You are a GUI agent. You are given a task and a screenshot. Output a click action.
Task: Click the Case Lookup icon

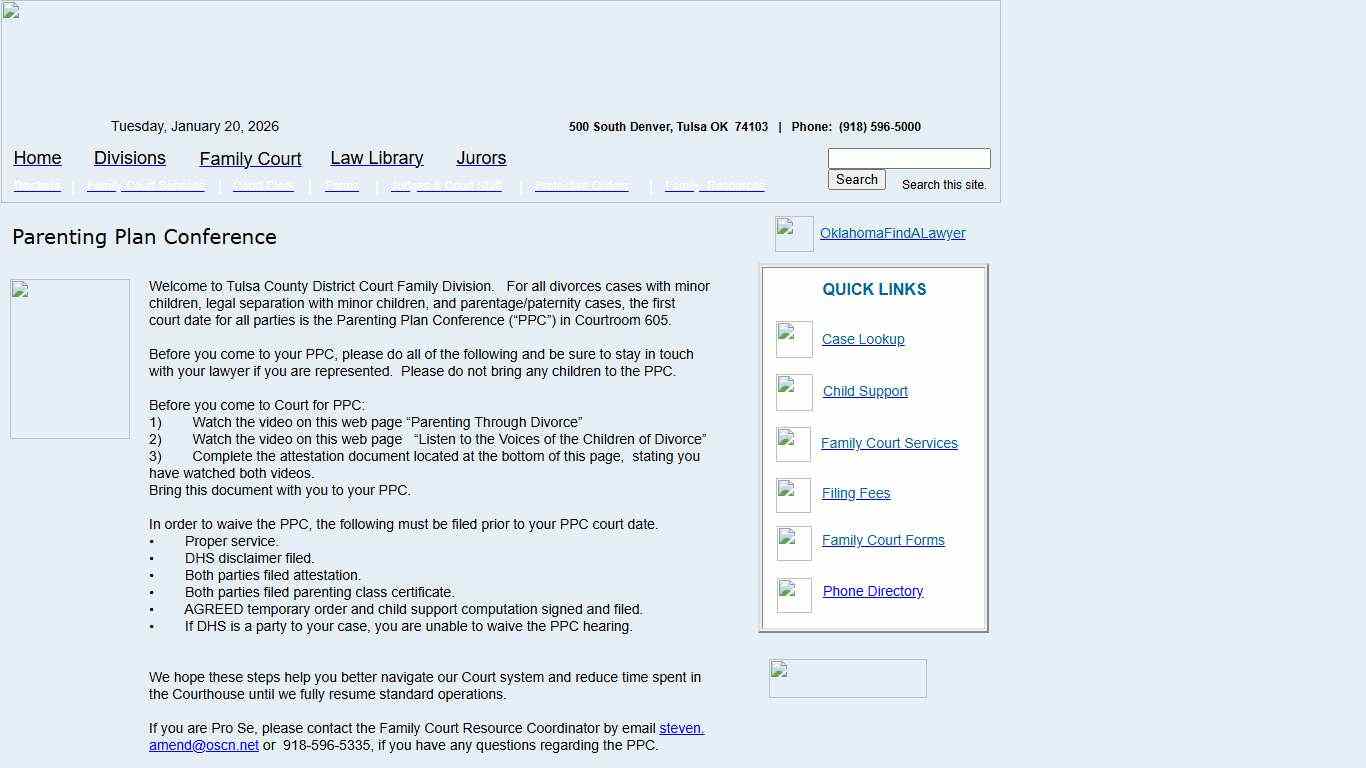792,339
